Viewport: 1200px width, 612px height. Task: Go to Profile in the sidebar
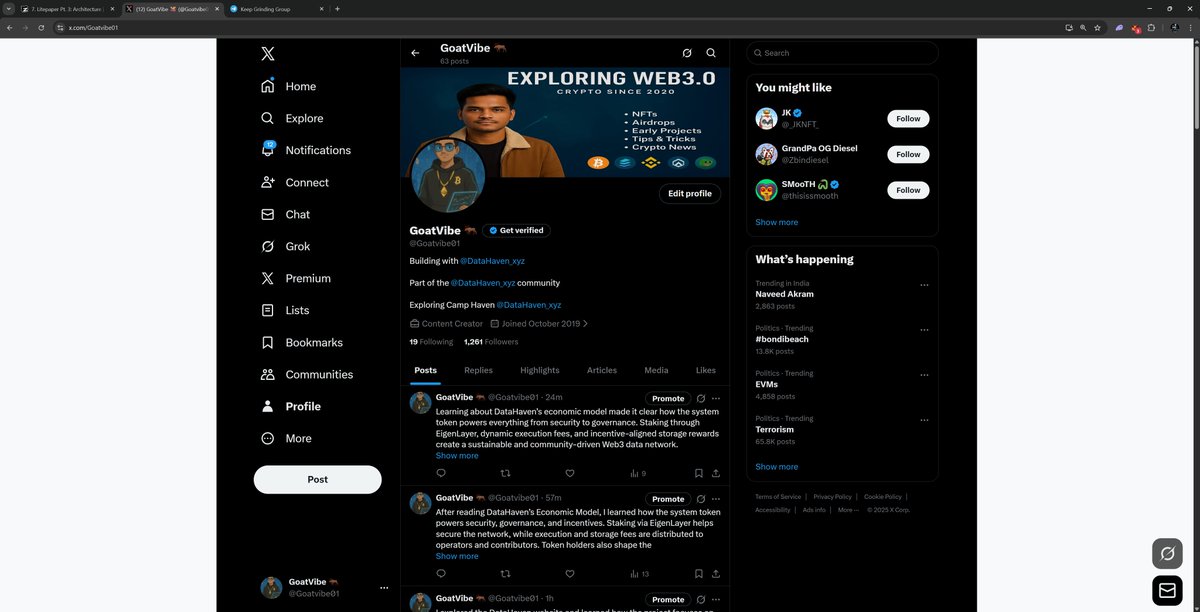pyautogui.click(x=290, y=406)
